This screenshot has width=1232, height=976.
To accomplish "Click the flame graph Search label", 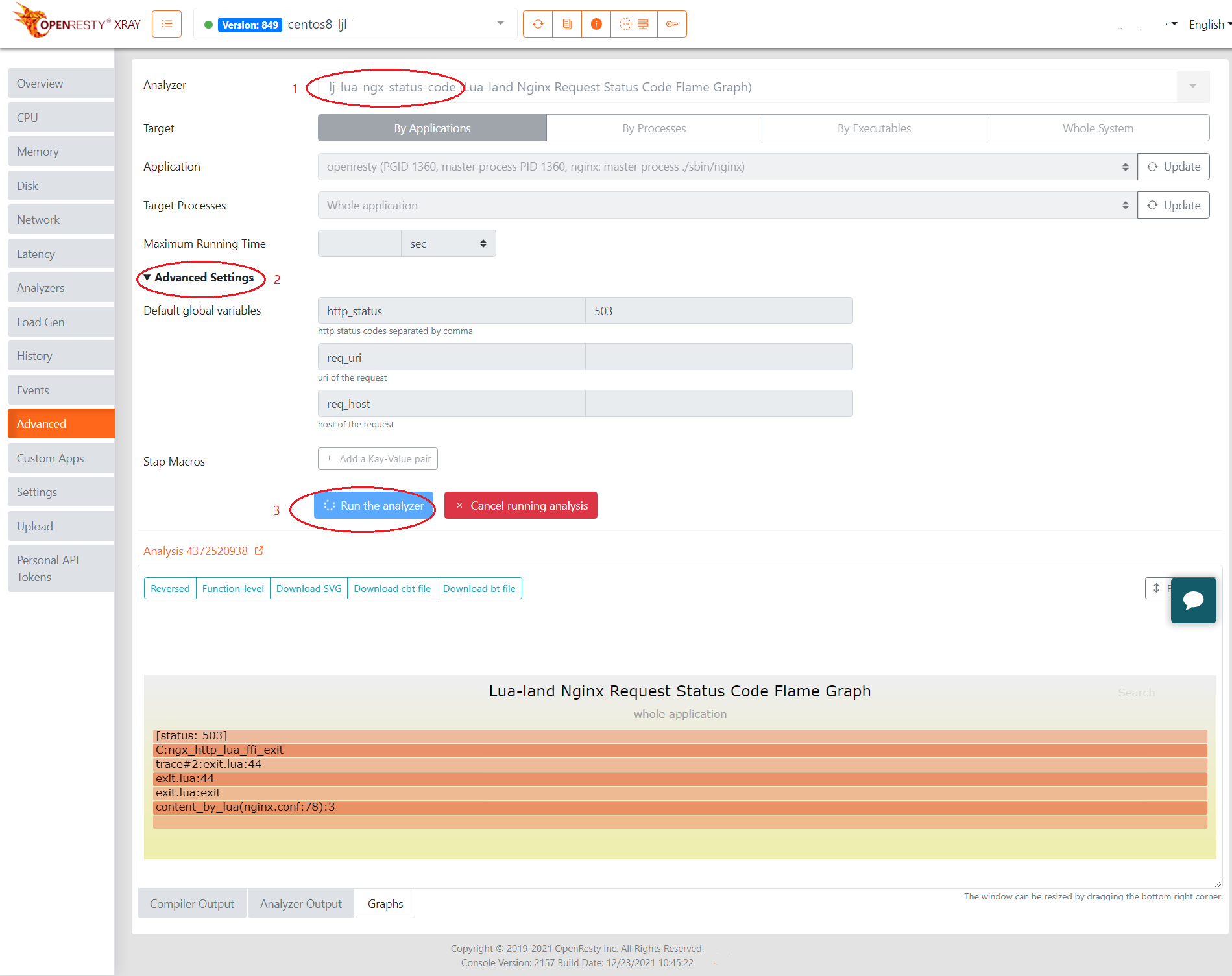I will (x=1136, y=693).
